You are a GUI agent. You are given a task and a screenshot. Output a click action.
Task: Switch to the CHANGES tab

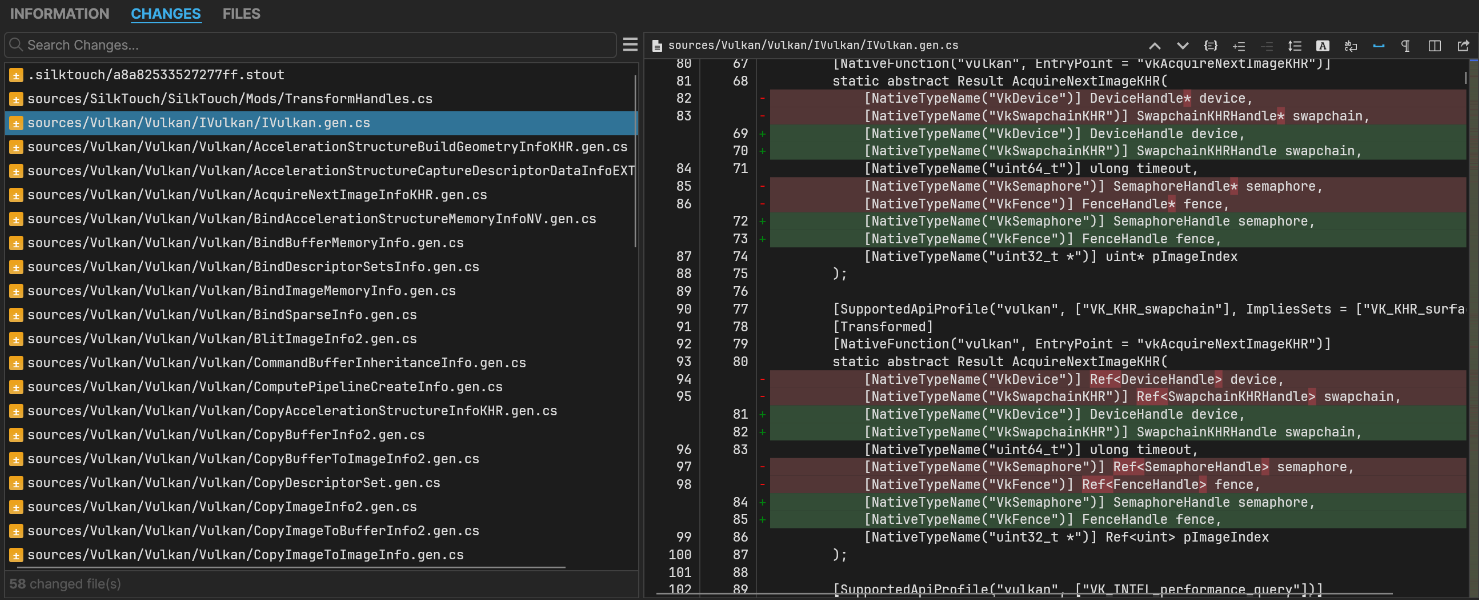click(166, 14)
